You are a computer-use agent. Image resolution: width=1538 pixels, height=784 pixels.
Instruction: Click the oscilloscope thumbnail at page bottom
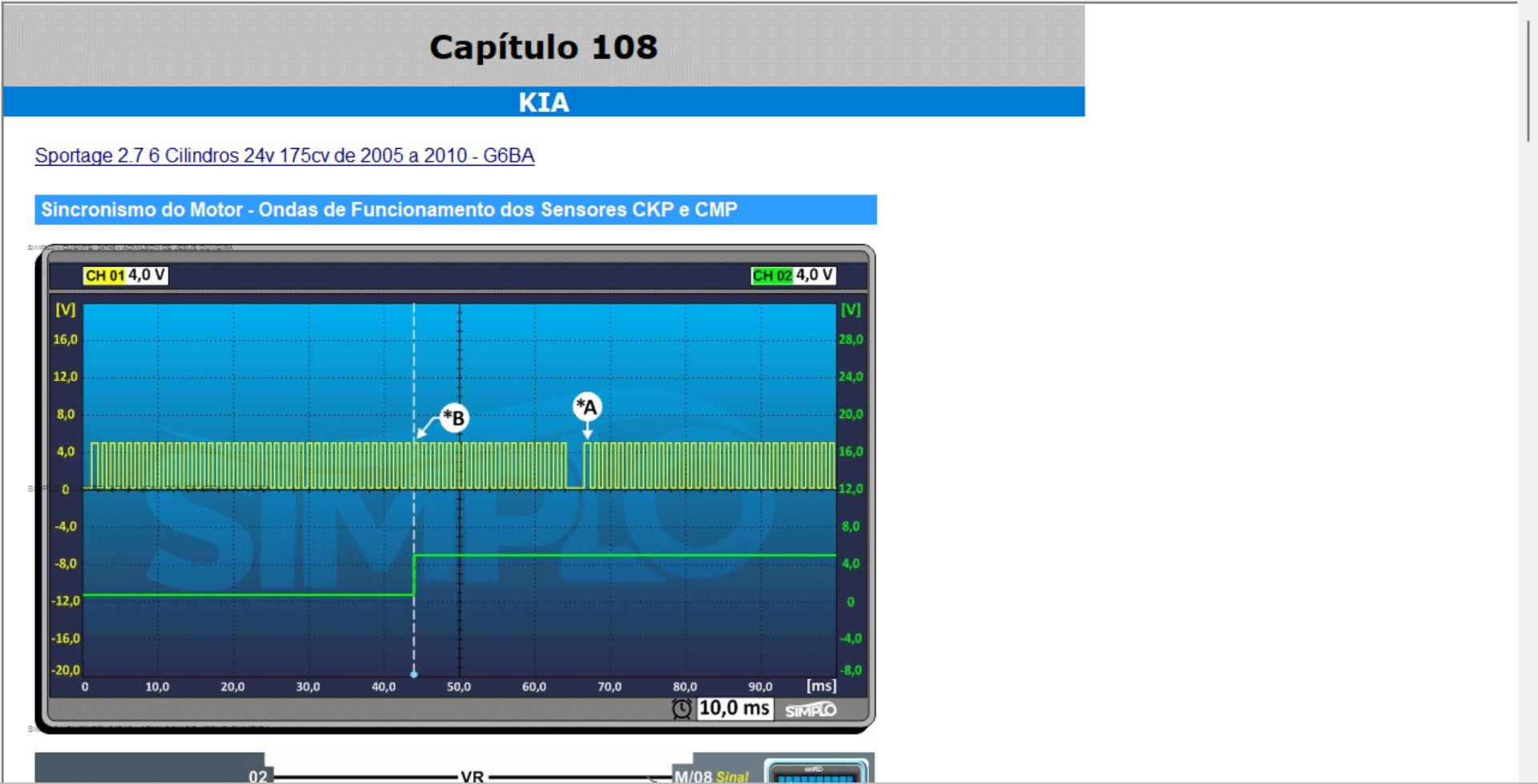click(x=815, y=771)
